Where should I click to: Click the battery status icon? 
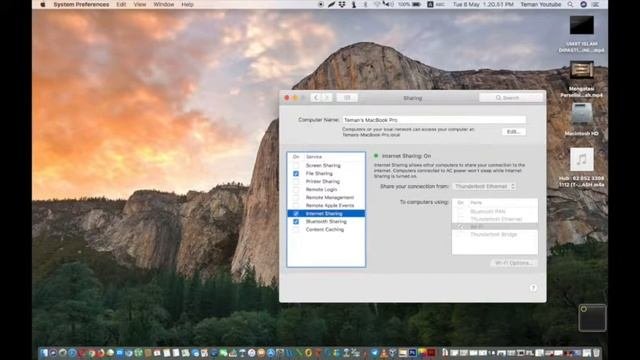pos(416,4)
